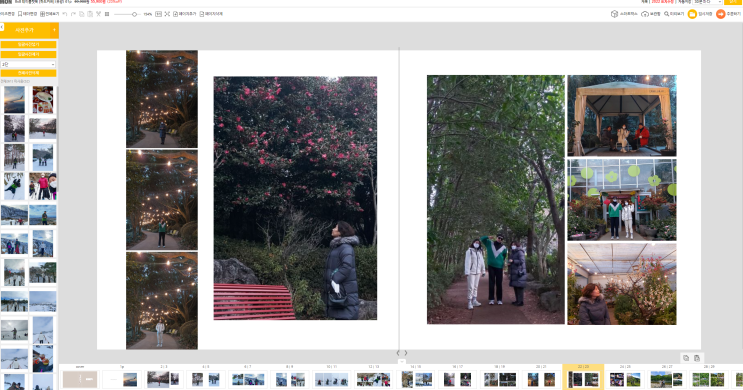Select the 14|15 spread thumbnail
Viewport: 743px width, 390px height.
click(416, 379)
